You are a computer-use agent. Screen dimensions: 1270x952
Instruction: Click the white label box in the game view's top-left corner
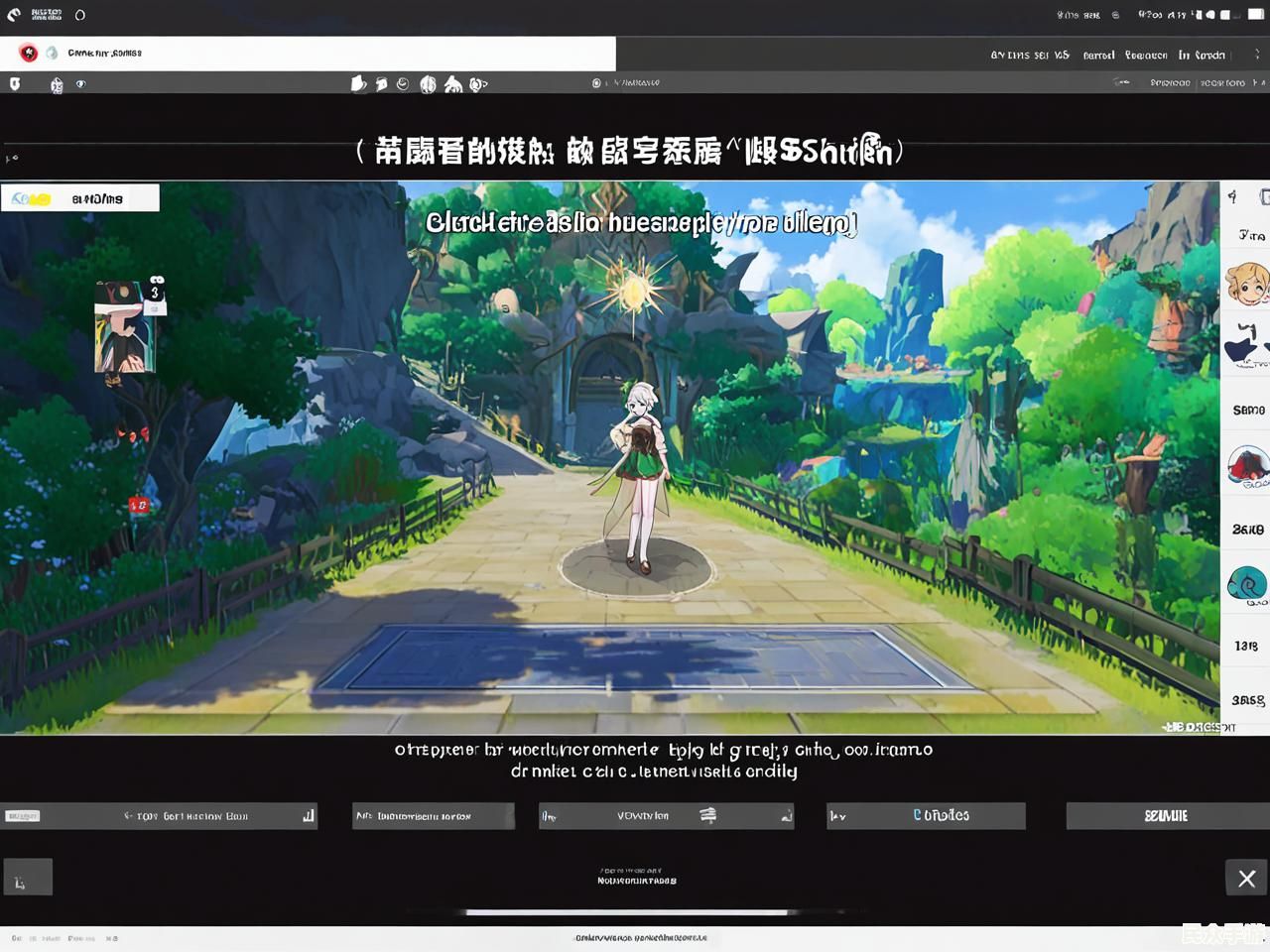79,198
